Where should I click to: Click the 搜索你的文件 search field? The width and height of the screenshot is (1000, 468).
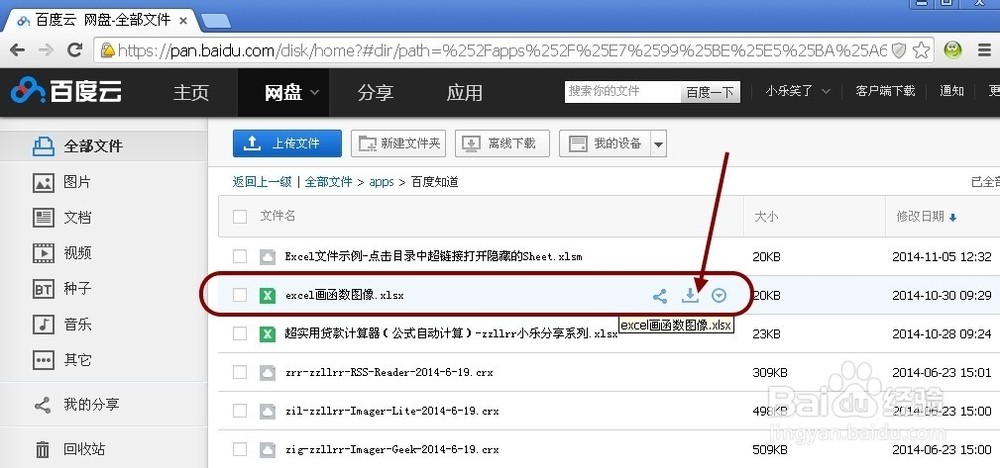(x=622, y=92)
